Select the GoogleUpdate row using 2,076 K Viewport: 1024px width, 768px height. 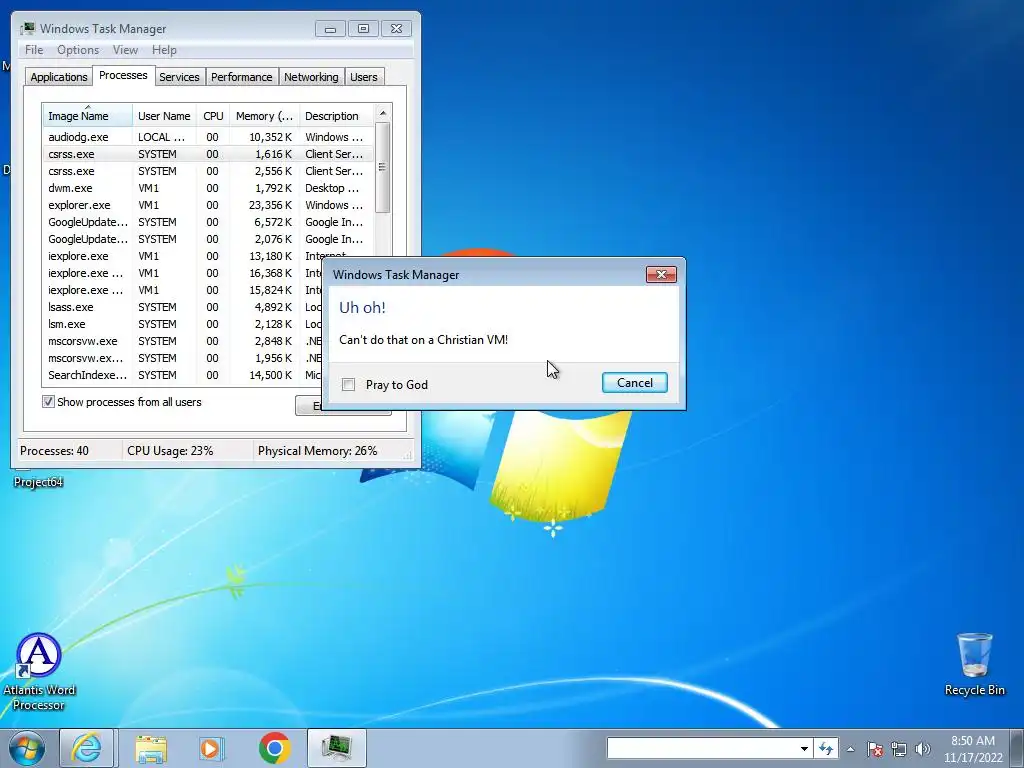(x=208, y=239)
